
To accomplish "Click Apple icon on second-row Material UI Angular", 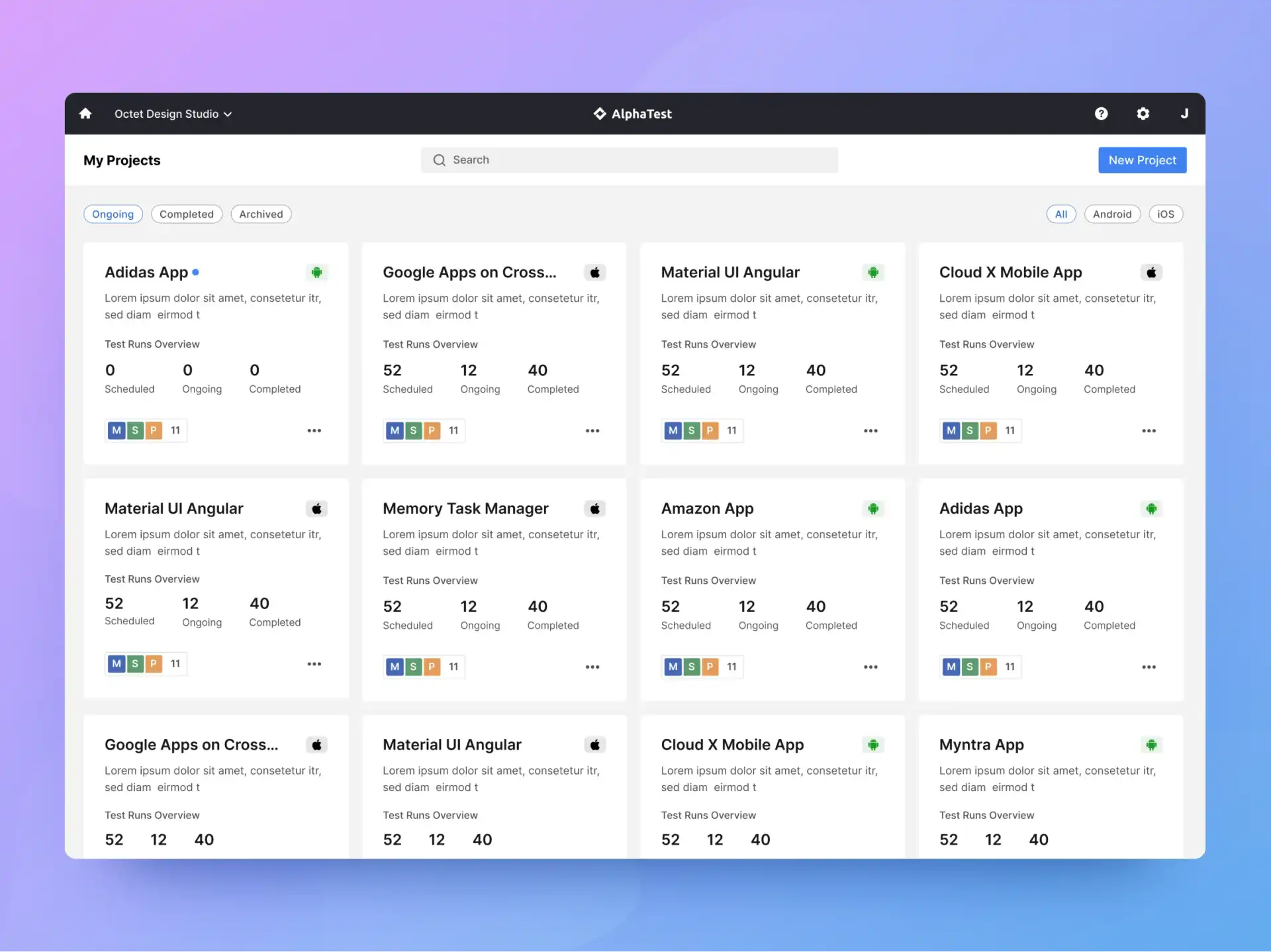I will [x=316, y=508].
